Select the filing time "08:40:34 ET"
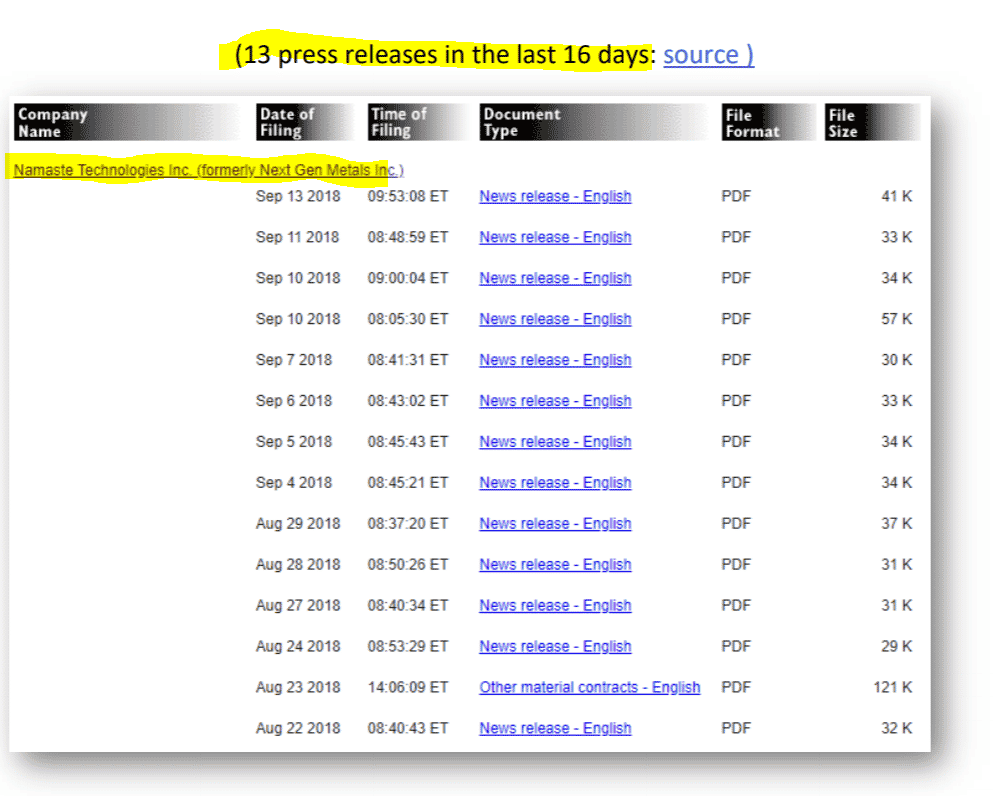Image resolution: width=997 pixels, height=796 pixels. tap(408, 605)
